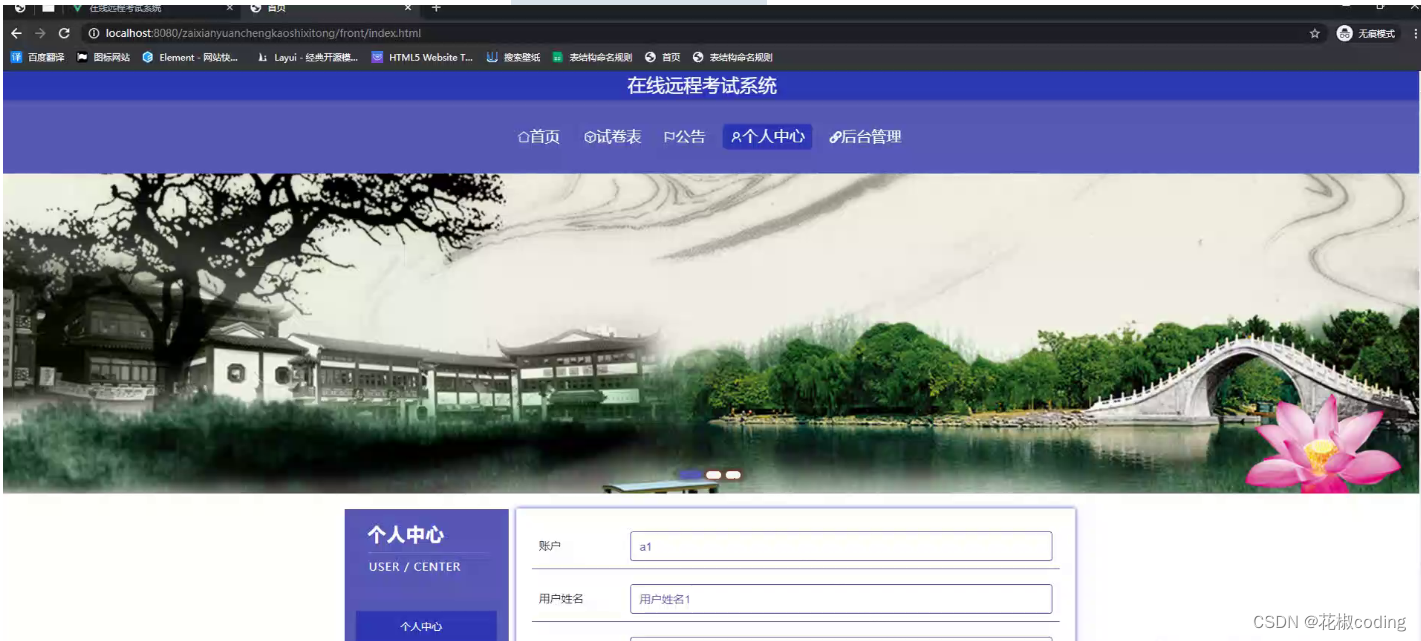The width and height of the screenshot is (1421, 641).
Task: Click the 百度翻译 bookmark icon
Action: pos(15,57)
